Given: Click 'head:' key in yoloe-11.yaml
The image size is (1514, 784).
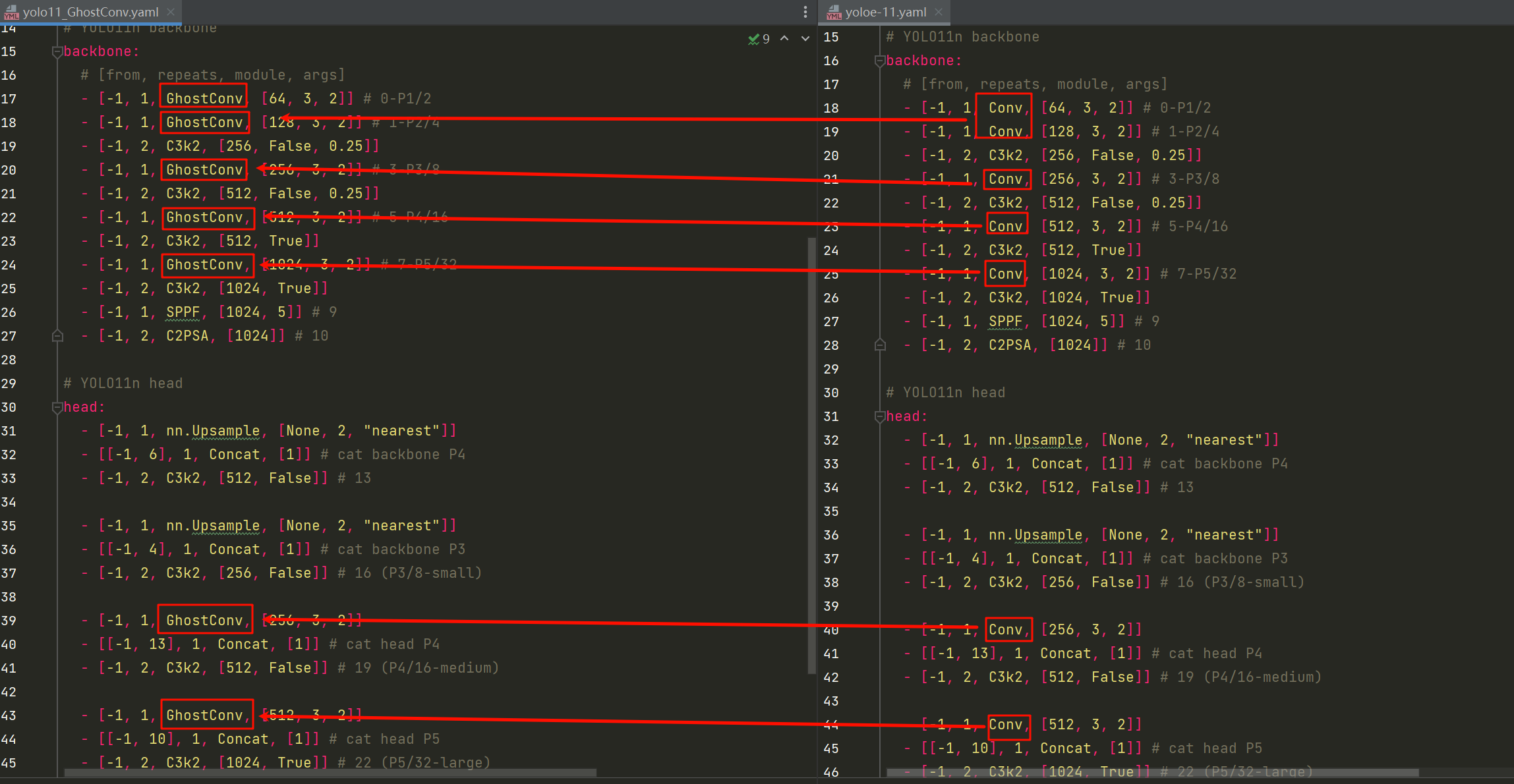Looking at the screenshot, I should [907, 416].
